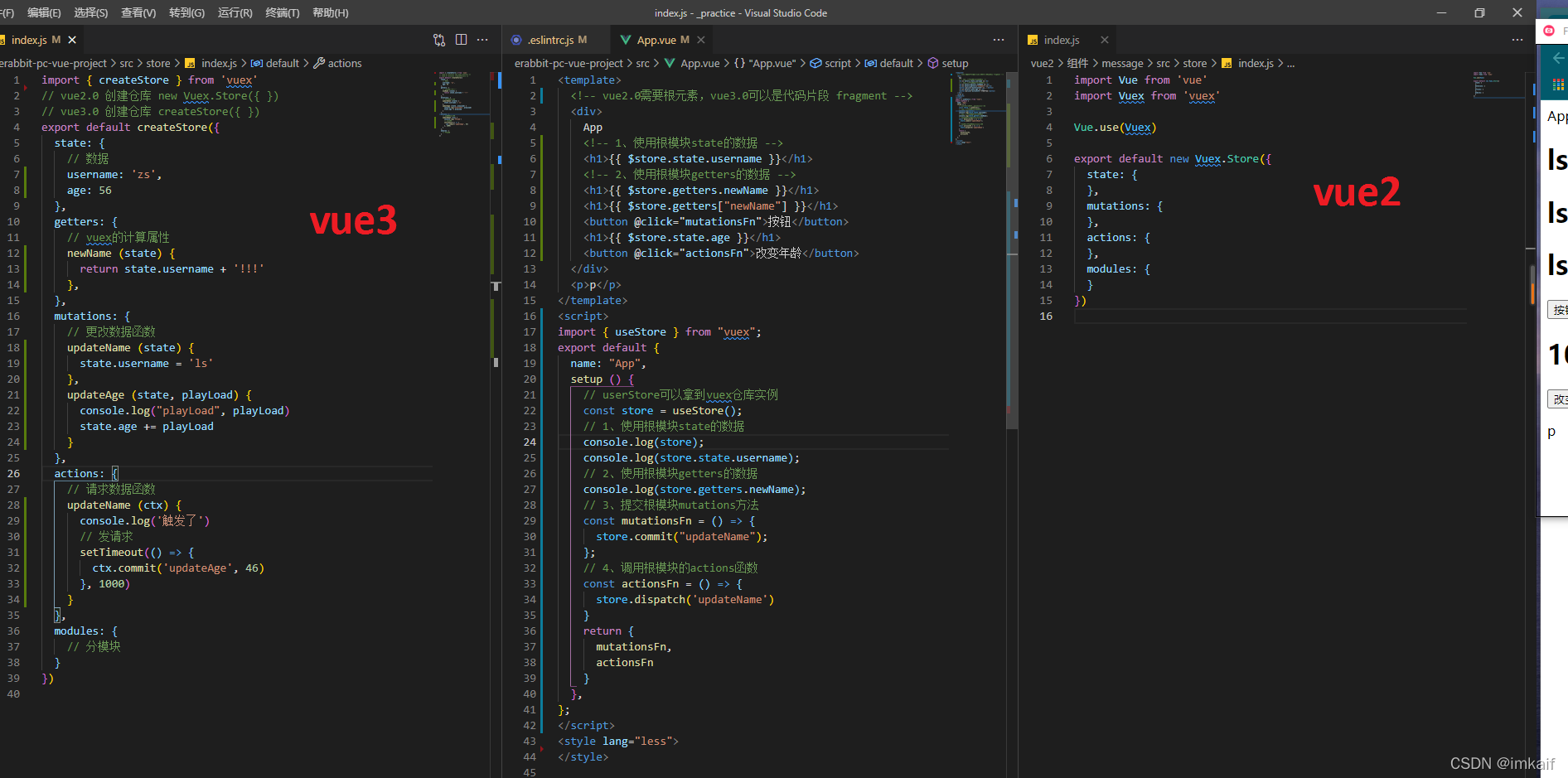
Task: Click the module icon beside script breadcrumb
Action: click(815, 63)
